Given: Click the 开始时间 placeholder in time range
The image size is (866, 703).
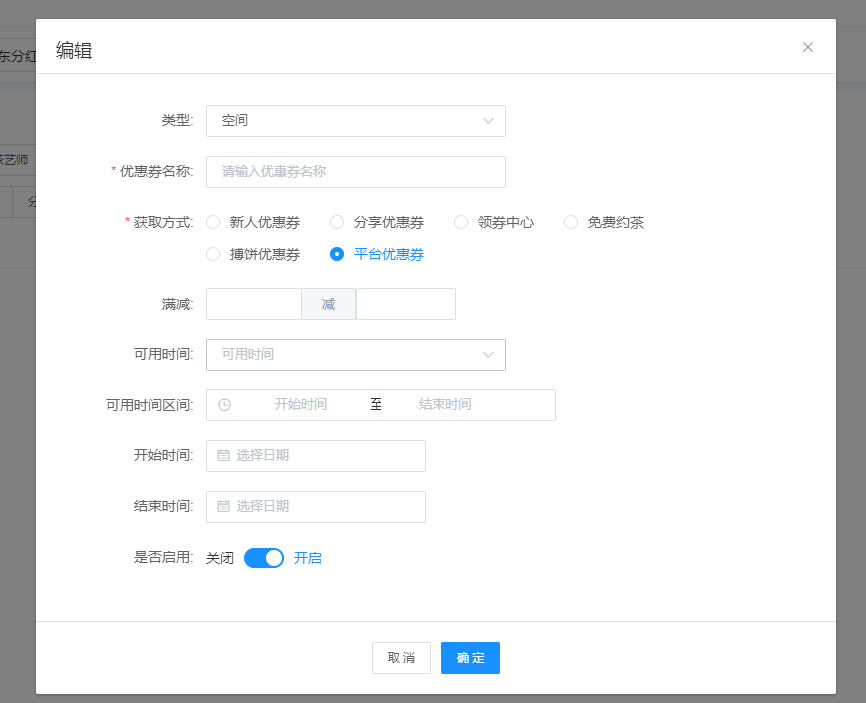Looking at the screenshot, I should (x=300, y=405).
